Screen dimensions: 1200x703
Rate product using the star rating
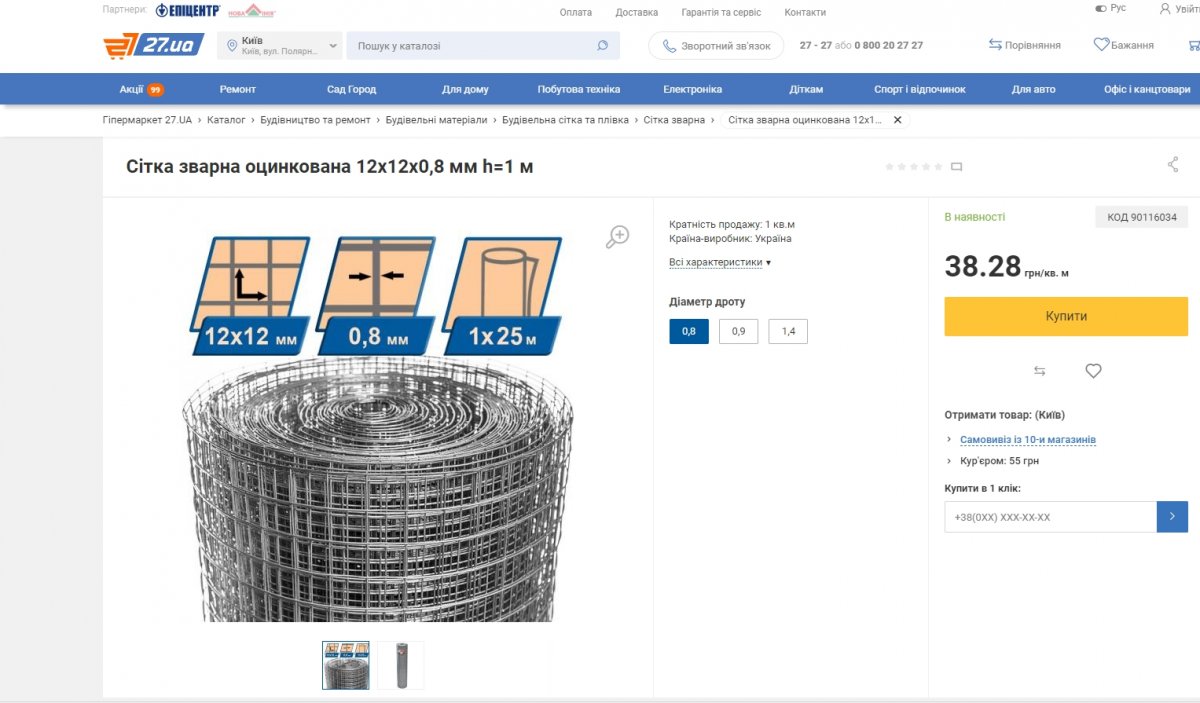pos(913,167)
